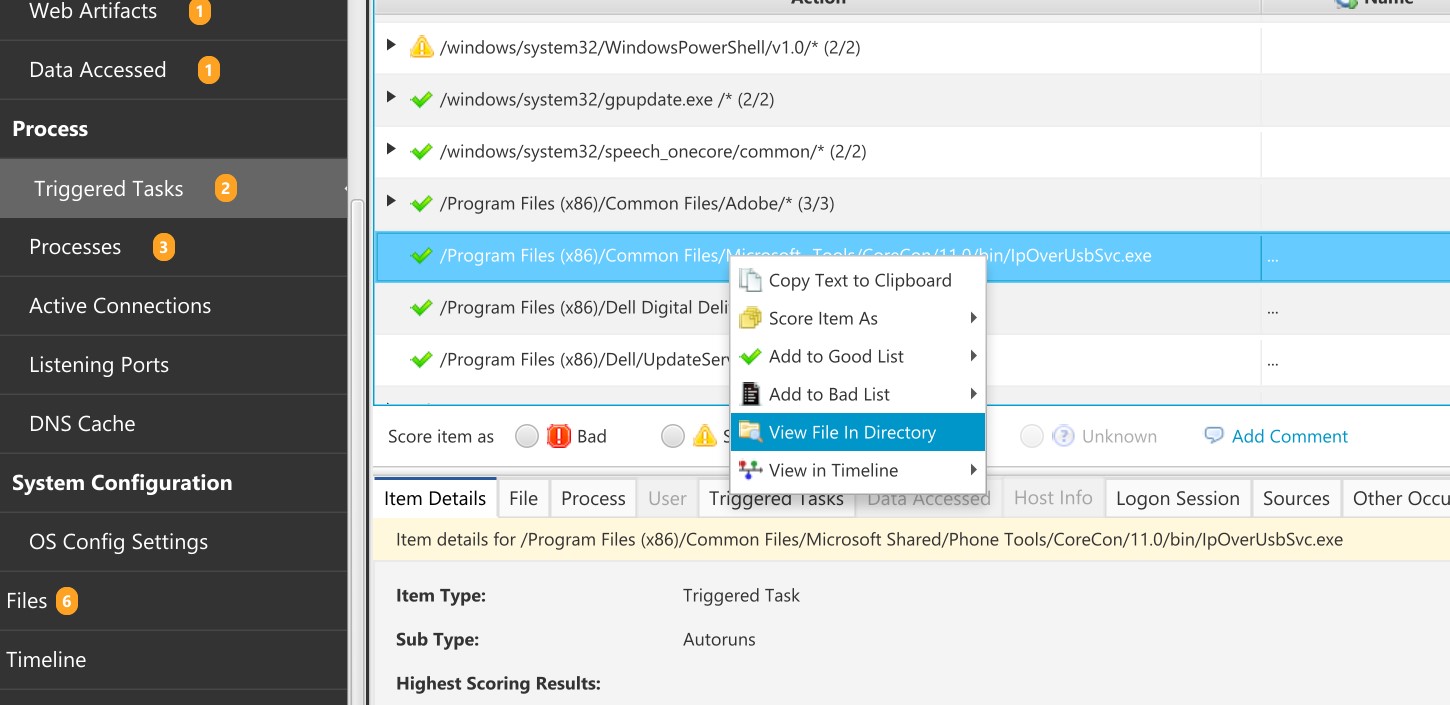Image resolution: width=1450 pixels, height=705 pixels.
Task: Open the Score Item As submenu arrow
Action: (975, 318)
